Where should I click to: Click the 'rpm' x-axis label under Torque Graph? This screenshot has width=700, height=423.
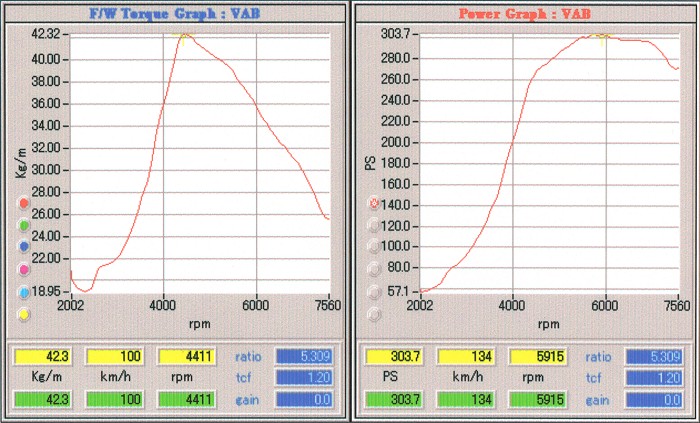pyautogui.click(x=200, y=324)
